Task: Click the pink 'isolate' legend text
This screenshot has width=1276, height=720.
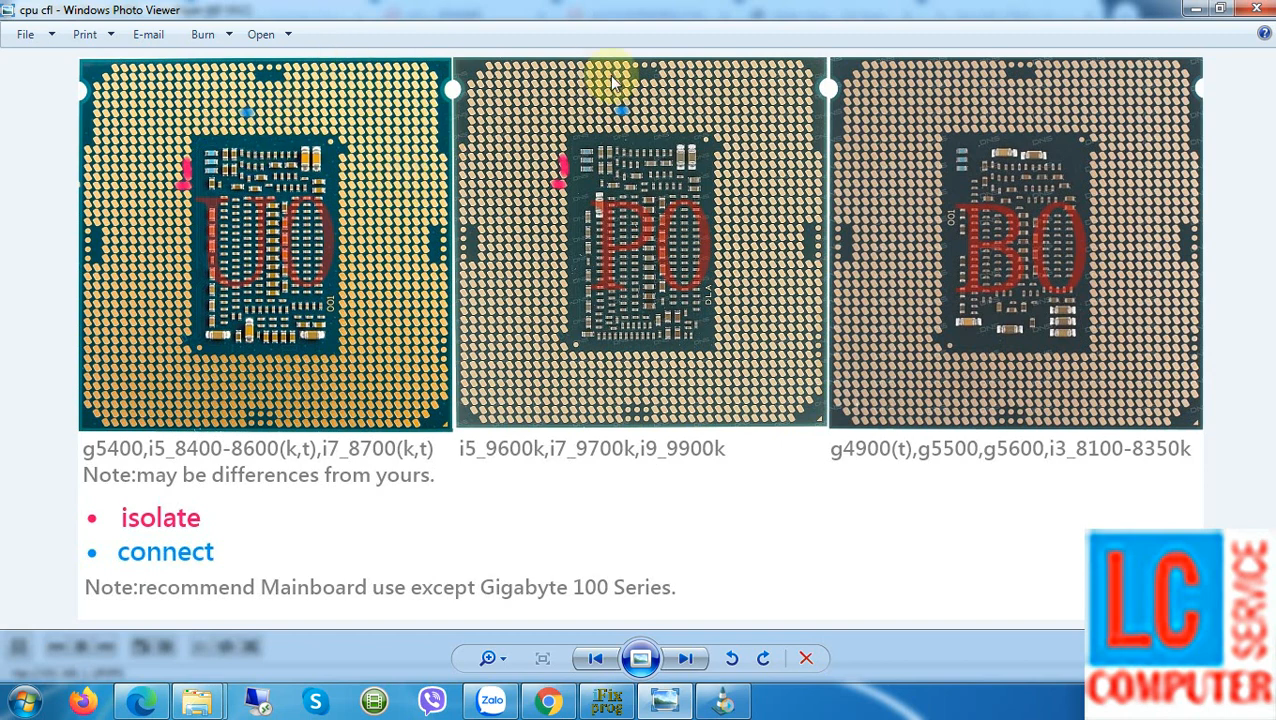Action: point(160,518)
